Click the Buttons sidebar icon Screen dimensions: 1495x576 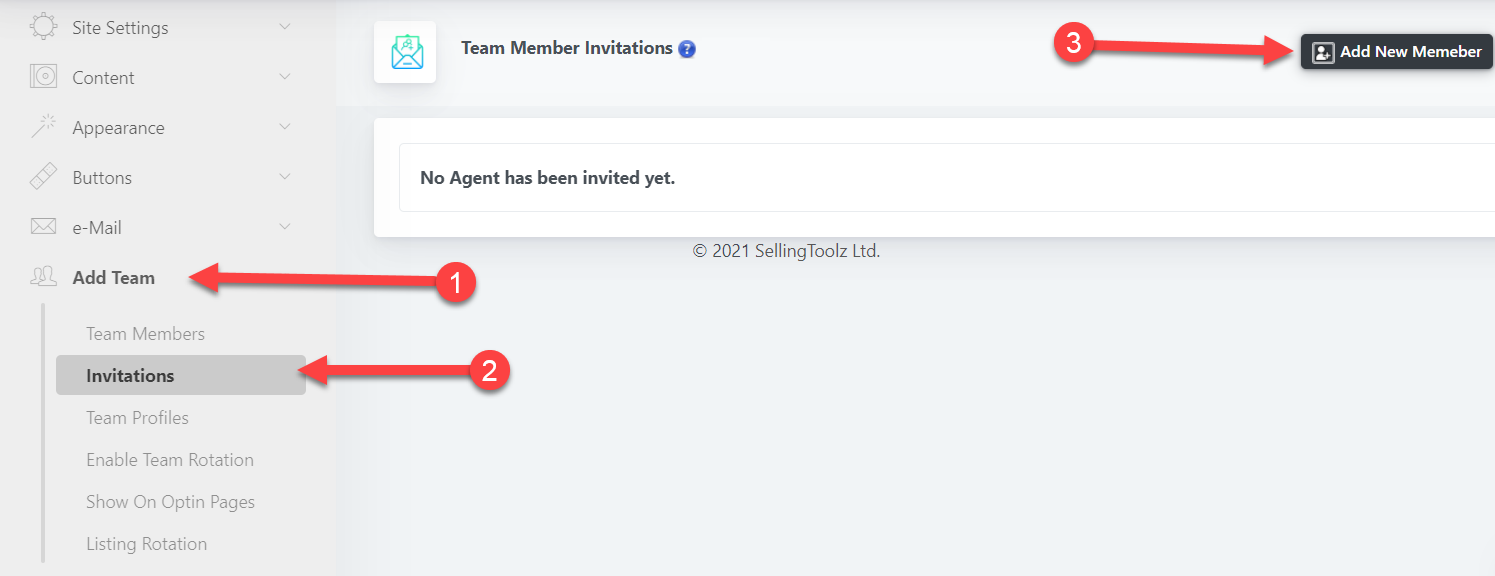[x=43, y=177]
